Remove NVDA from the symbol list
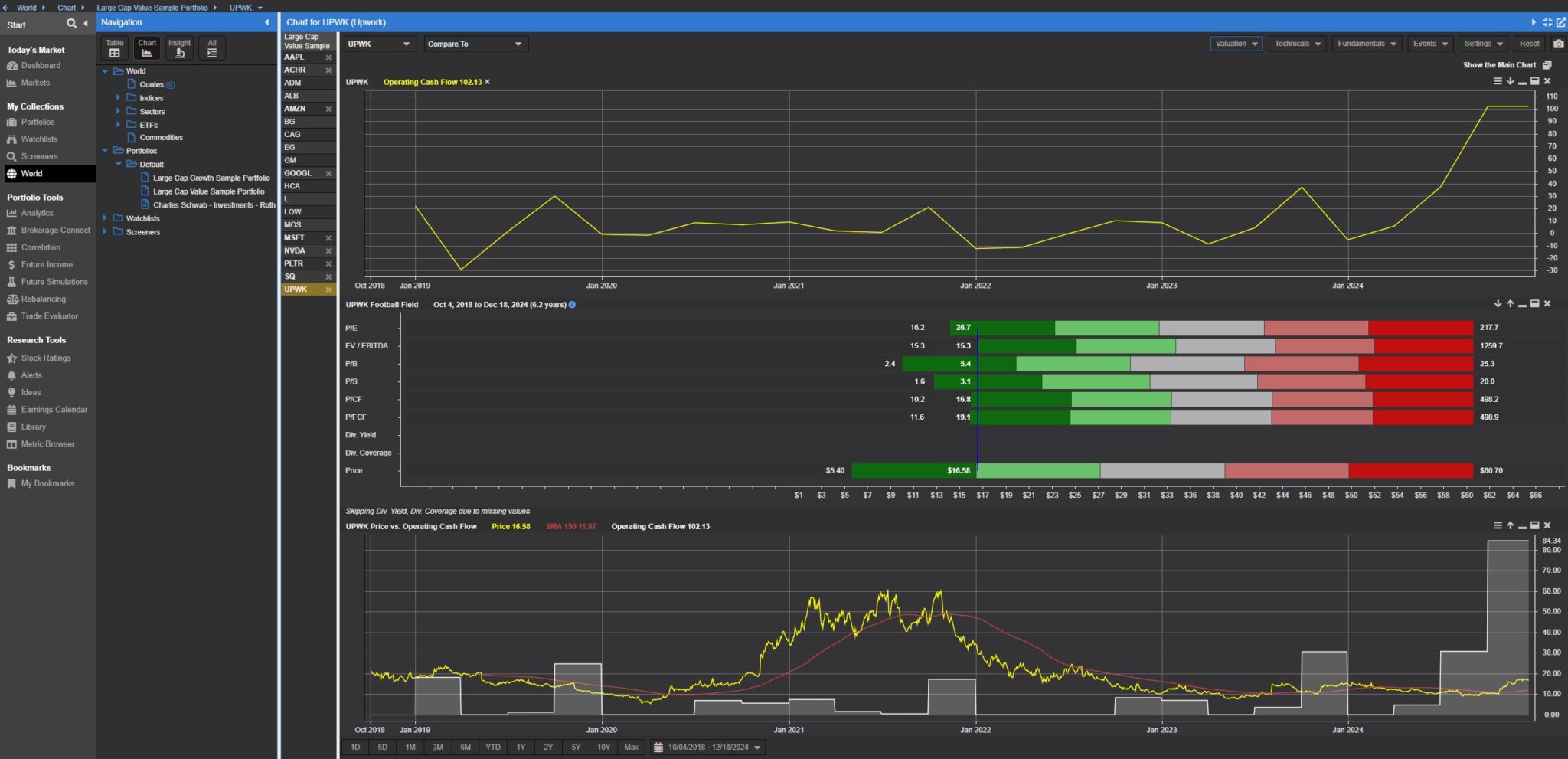The image size is (1568, 759). click(x=328, y=251)
